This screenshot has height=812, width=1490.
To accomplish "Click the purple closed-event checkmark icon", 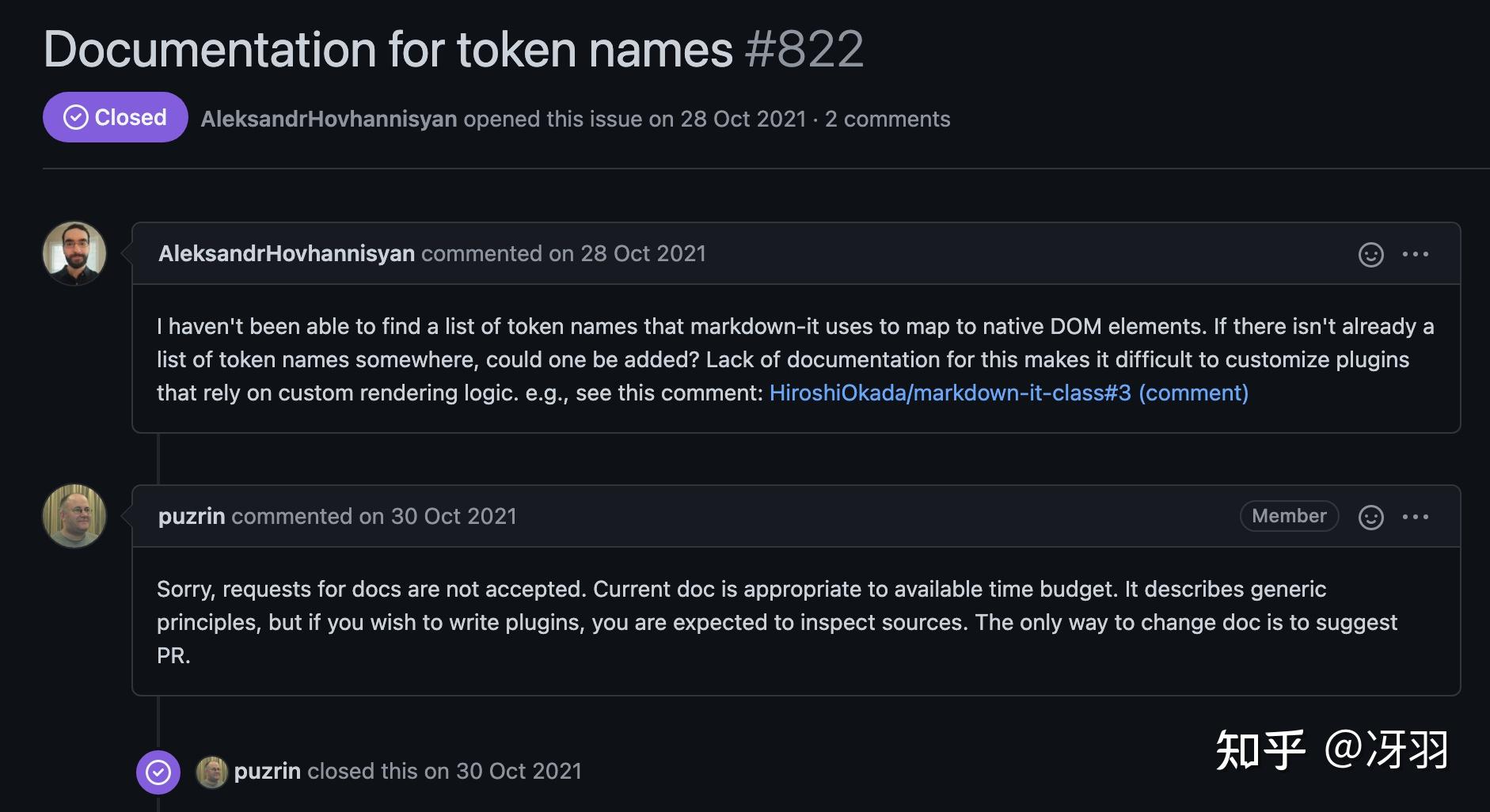I will pos(158,772).
